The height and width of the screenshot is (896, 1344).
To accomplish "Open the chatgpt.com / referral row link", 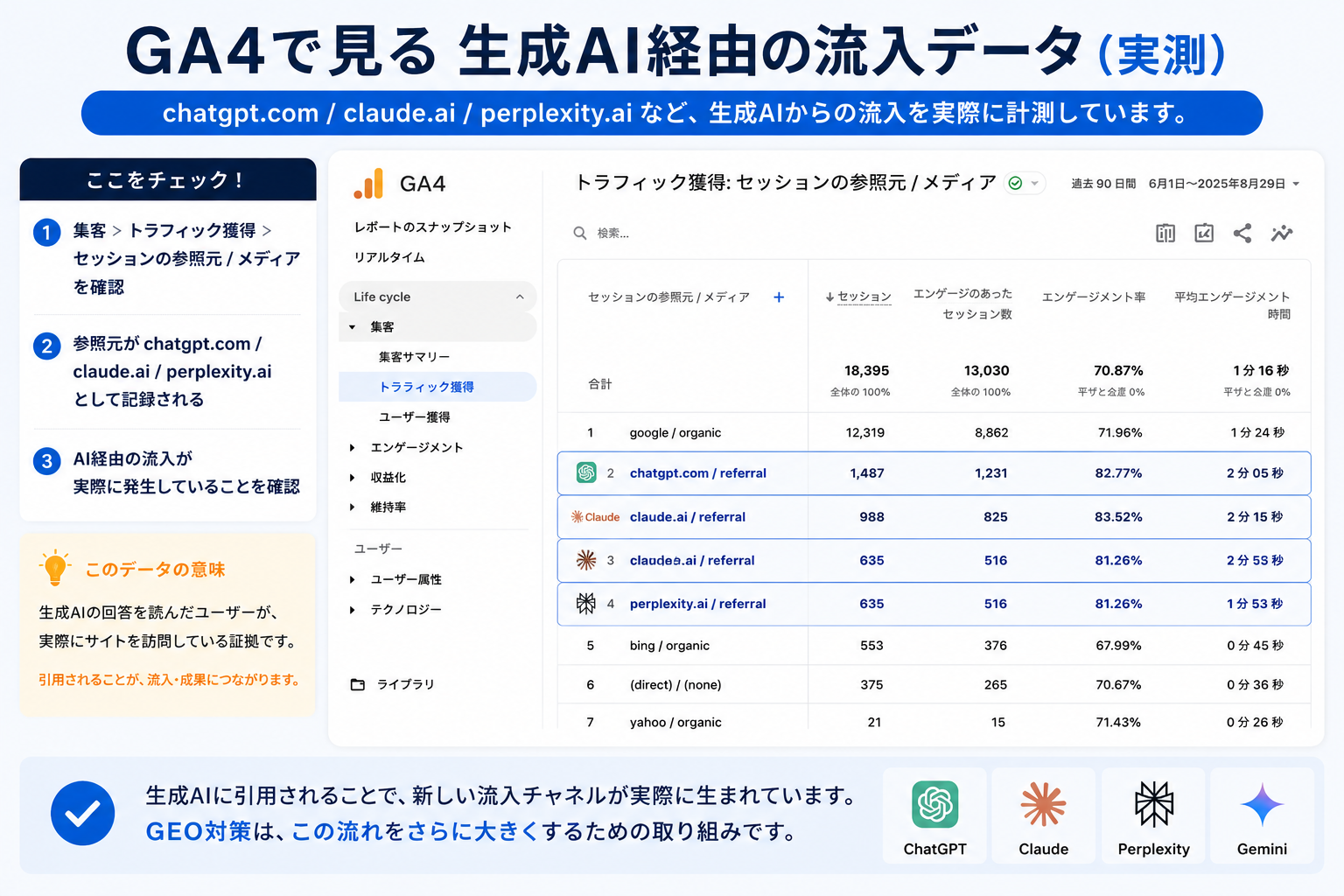I will point(698,473).
